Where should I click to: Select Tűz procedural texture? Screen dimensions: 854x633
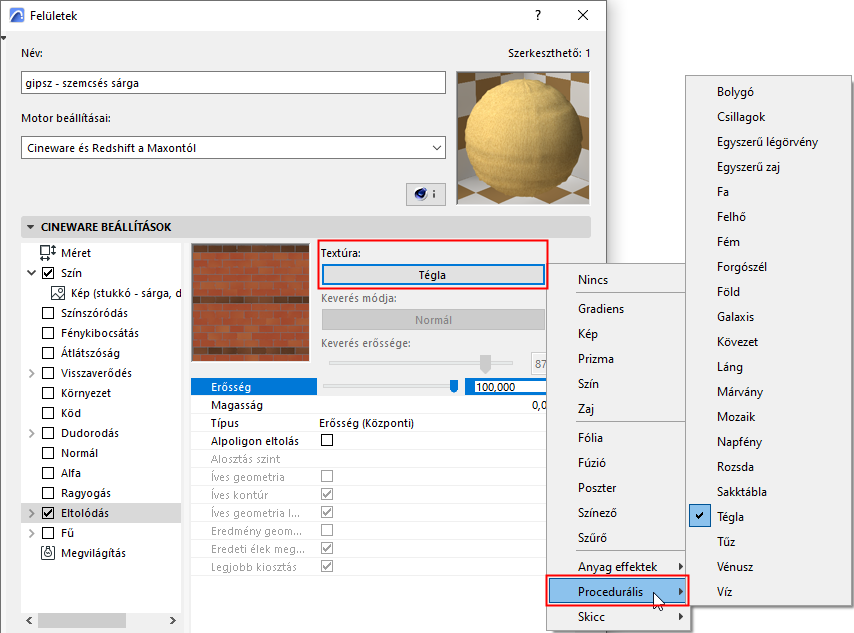(x=726, y=541)
